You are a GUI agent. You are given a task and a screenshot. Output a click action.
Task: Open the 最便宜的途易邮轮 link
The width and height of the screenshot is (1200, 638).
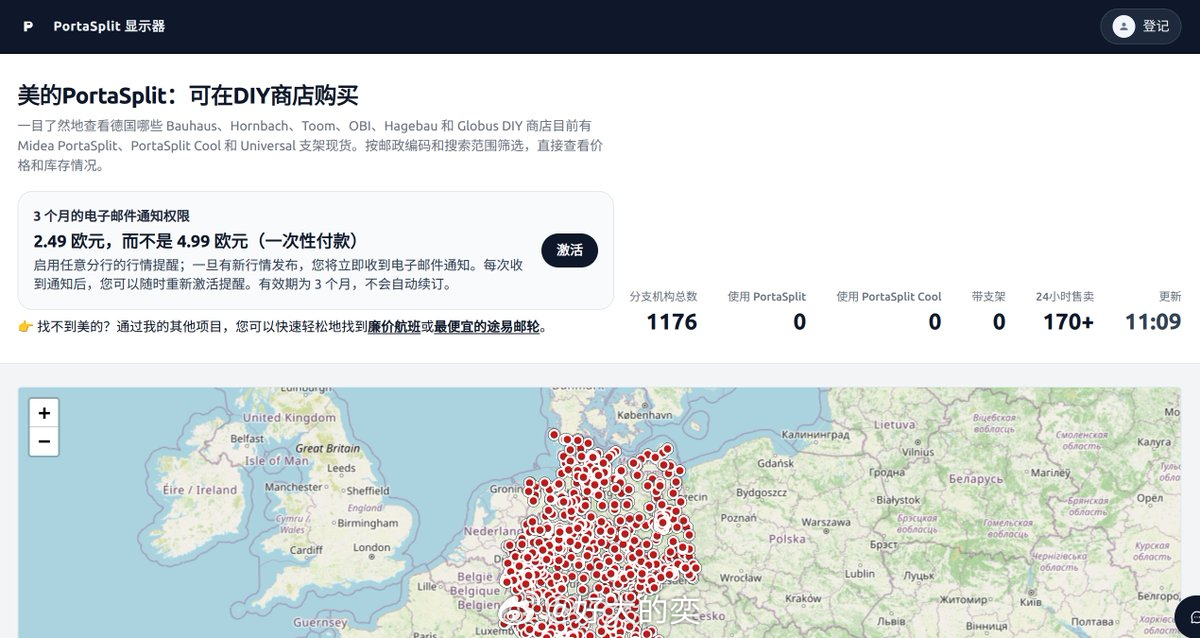click(487, 326)
